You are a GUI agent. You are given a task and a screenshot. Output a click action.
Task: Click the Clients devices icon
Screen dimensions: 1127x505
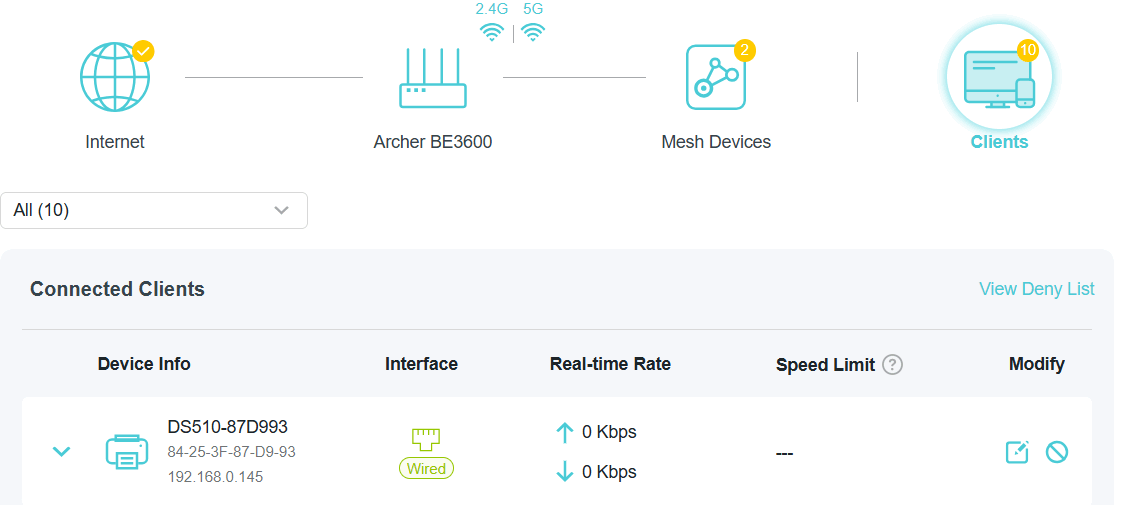point(998,77)
